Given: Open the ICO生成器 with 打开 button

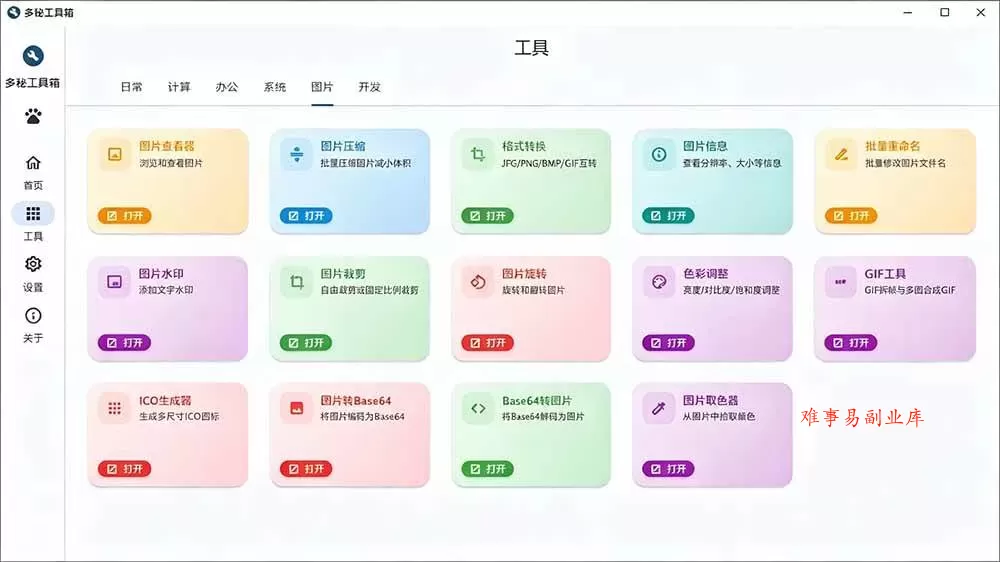Looking at the screenshot, I should point(124,469).
